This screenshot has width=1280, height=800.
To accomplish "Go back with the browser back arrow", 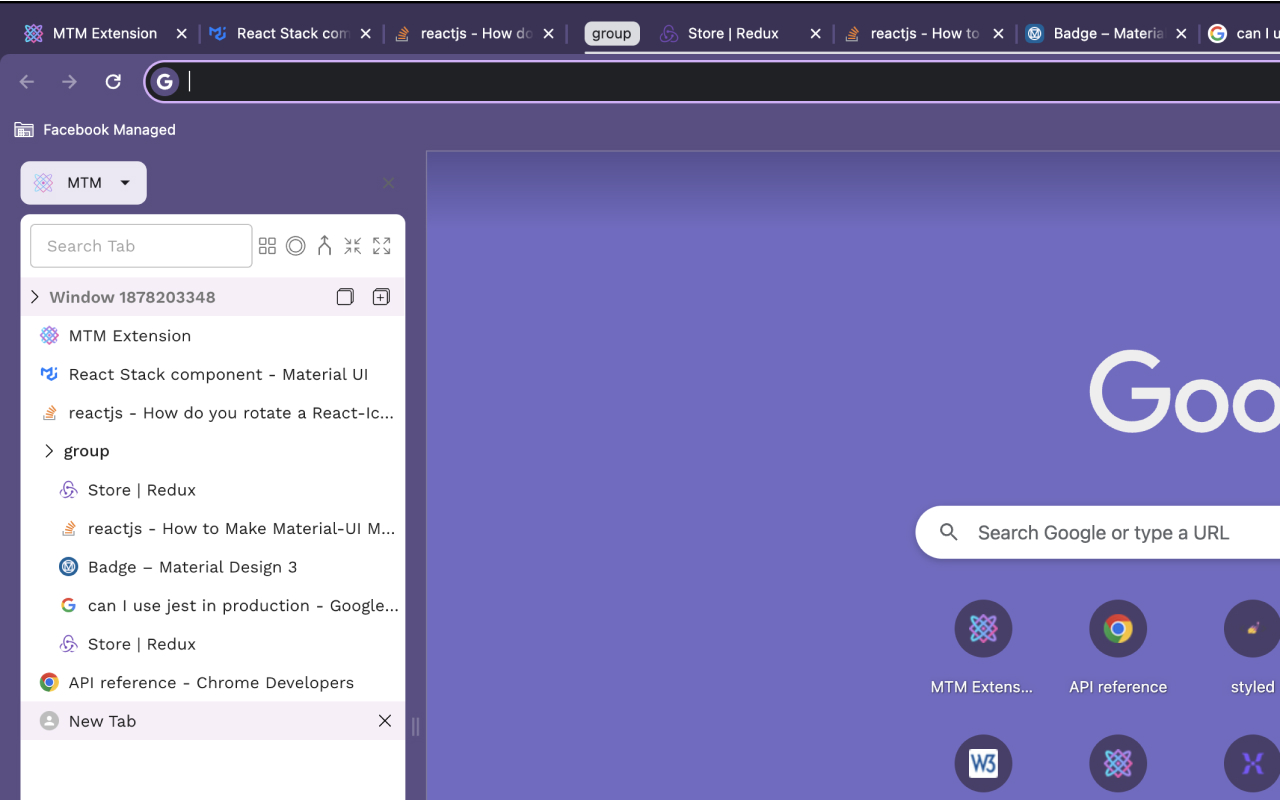I will pos(27,82).
